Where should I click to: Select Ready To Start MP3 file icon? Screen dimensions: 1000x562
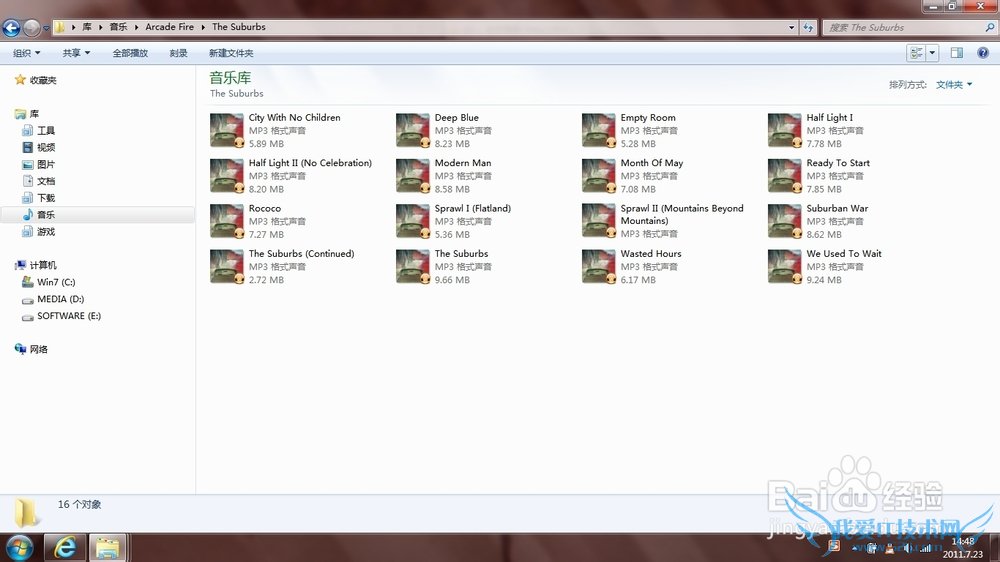[x=784, y=176]
